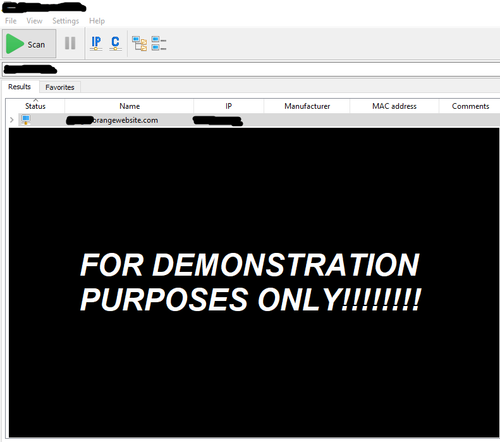Click the collapse all list icon
This screenshot has width=500, height=442.
tap(159, 44)
